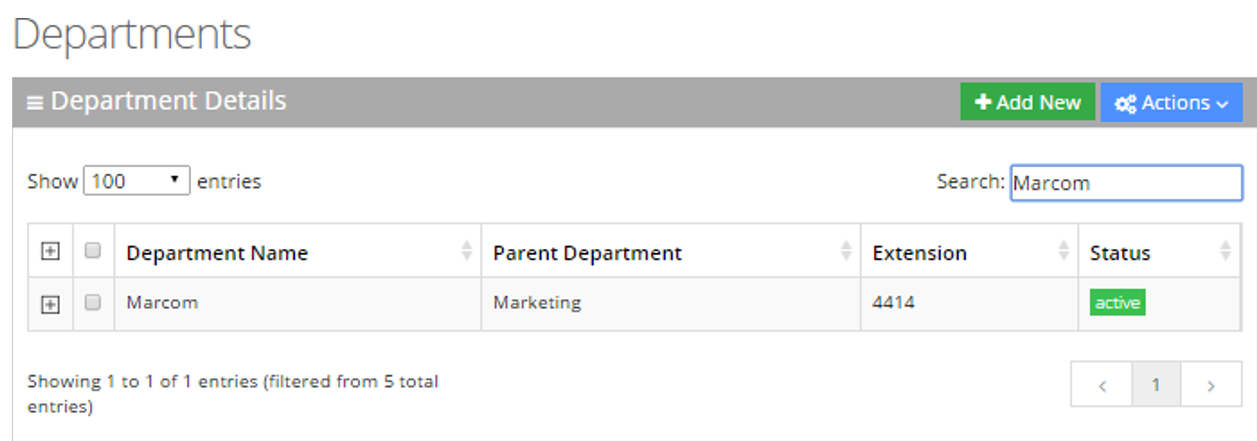This screenshot has width=1257, height=441.
Task: Click the Marcom department name cell
Action: pyautogui.click(x=162, y=302)
